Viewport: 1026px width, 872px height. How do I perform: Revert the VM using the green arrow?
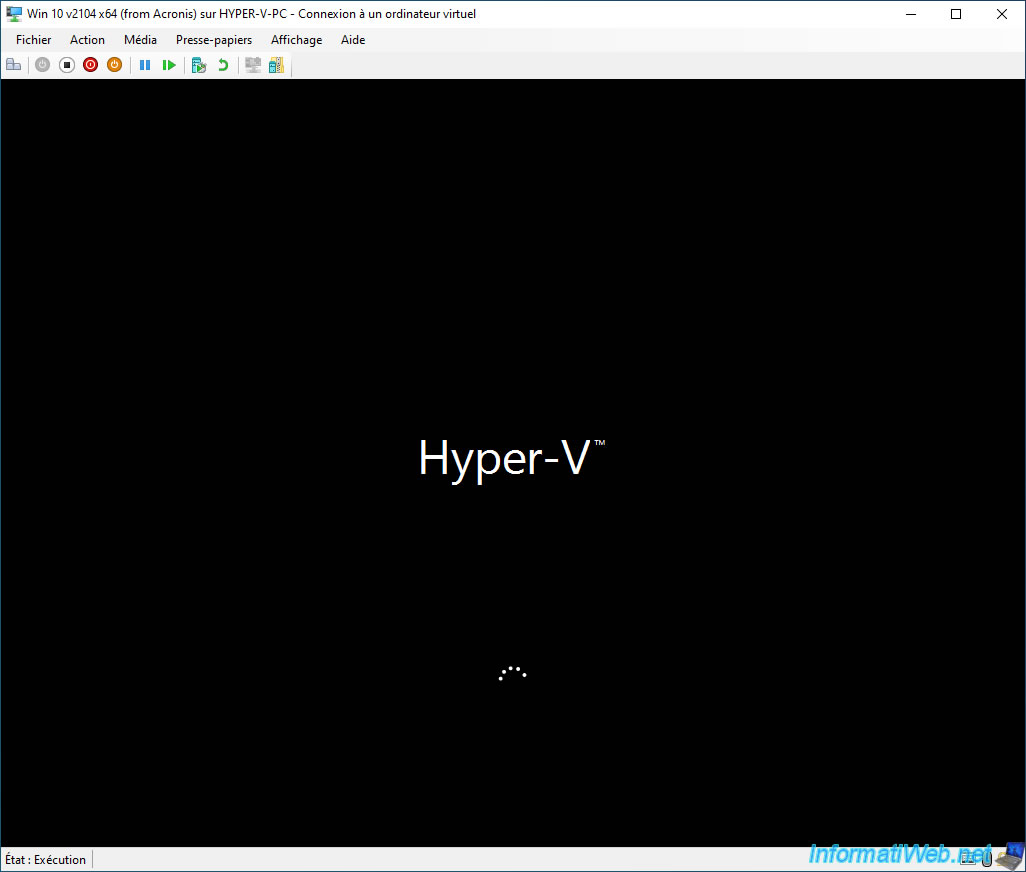coord(223,65)
